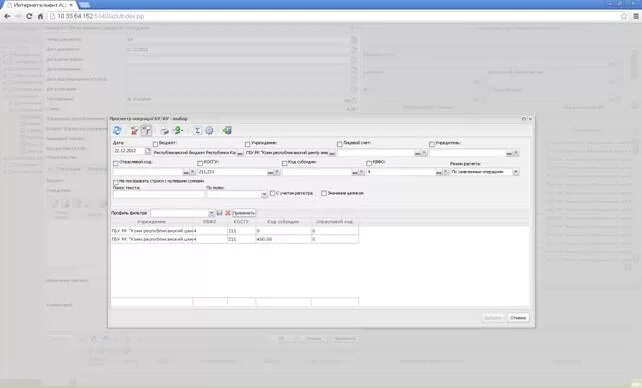Click the browser forward arrow
Image resolution: width=642 pixels, height=388 pixels.
pos(18,16)
